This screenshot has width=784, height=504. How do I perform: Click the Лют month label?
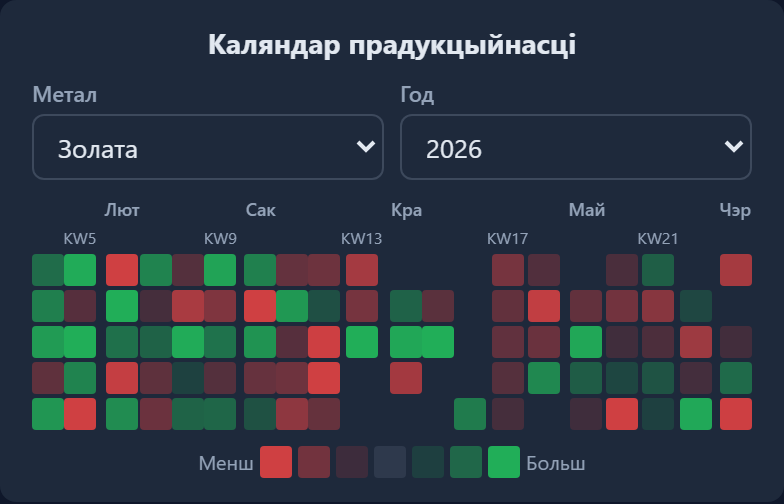(x=122, y=210)
